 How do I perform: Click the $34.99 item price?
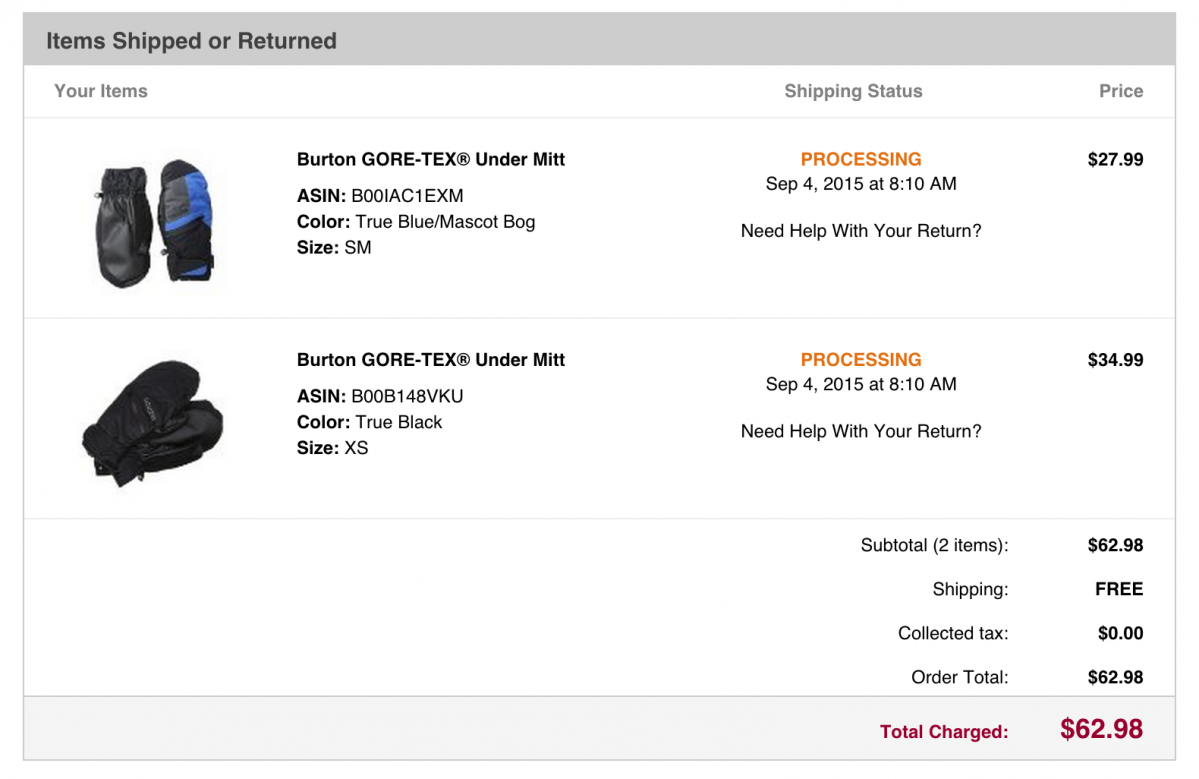click(1116, 360)
